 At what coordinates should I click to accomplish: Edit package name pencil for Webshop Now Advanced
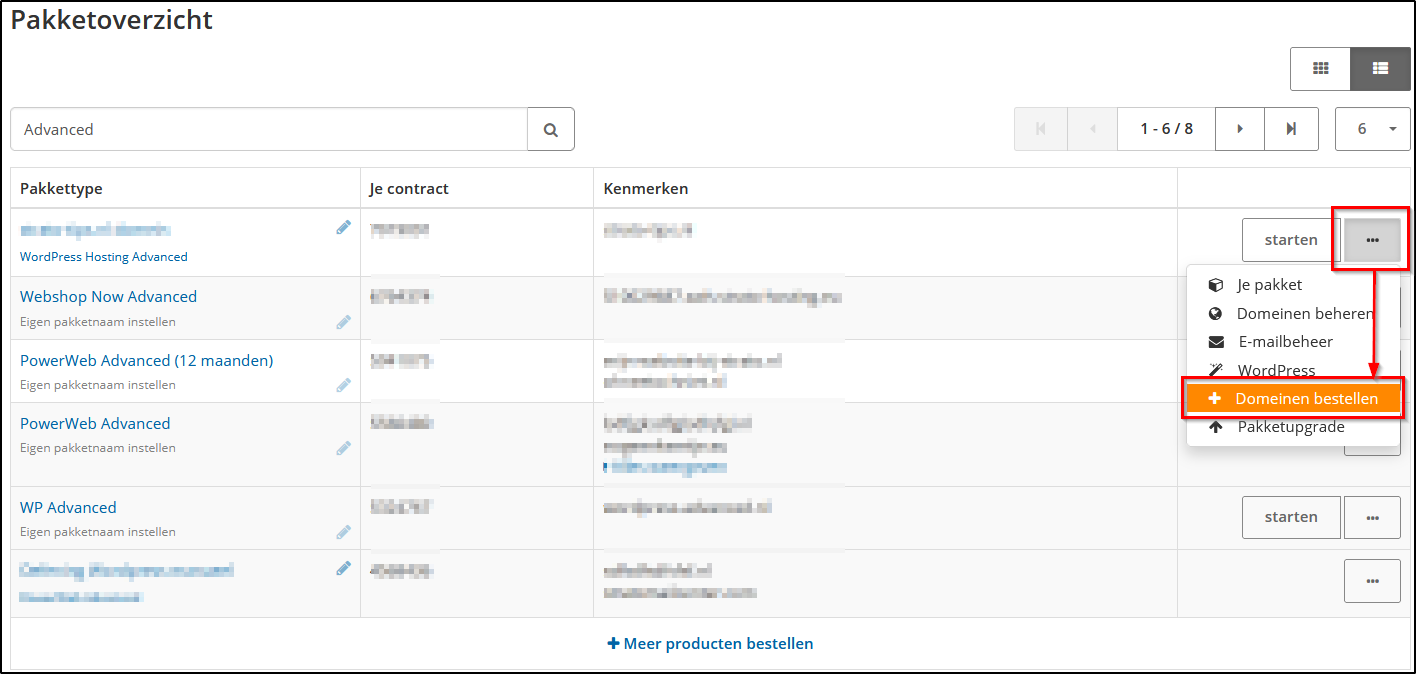(x=344, y=322)
